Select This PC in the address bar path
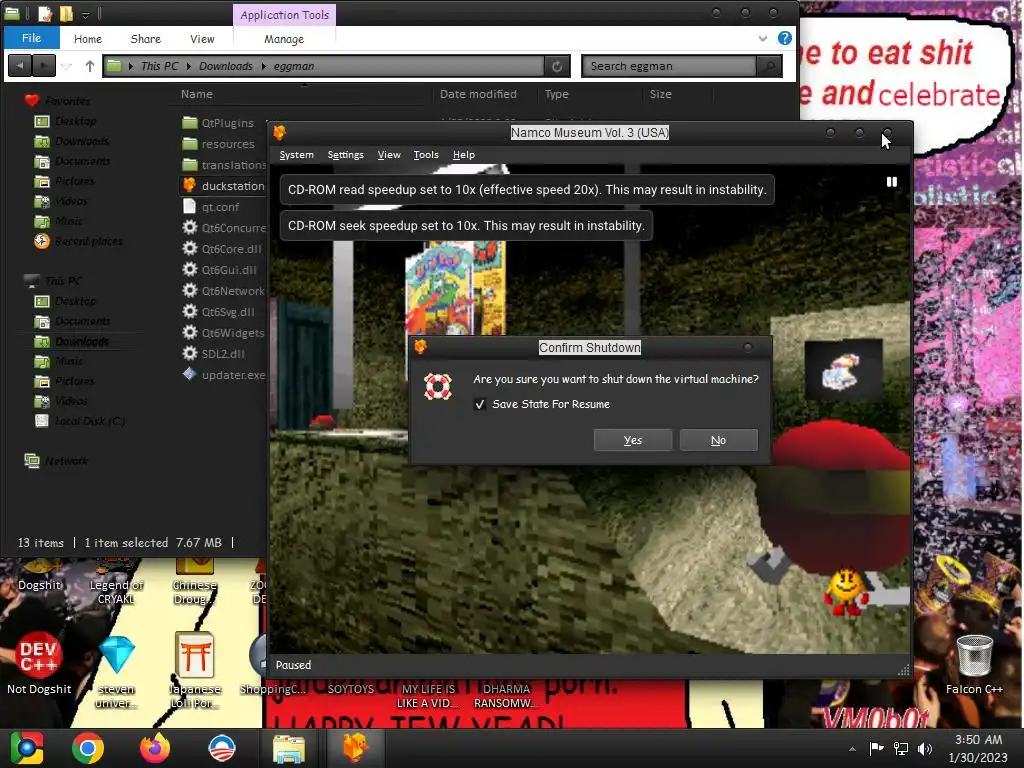The image size is (1024, 768). 159,66
